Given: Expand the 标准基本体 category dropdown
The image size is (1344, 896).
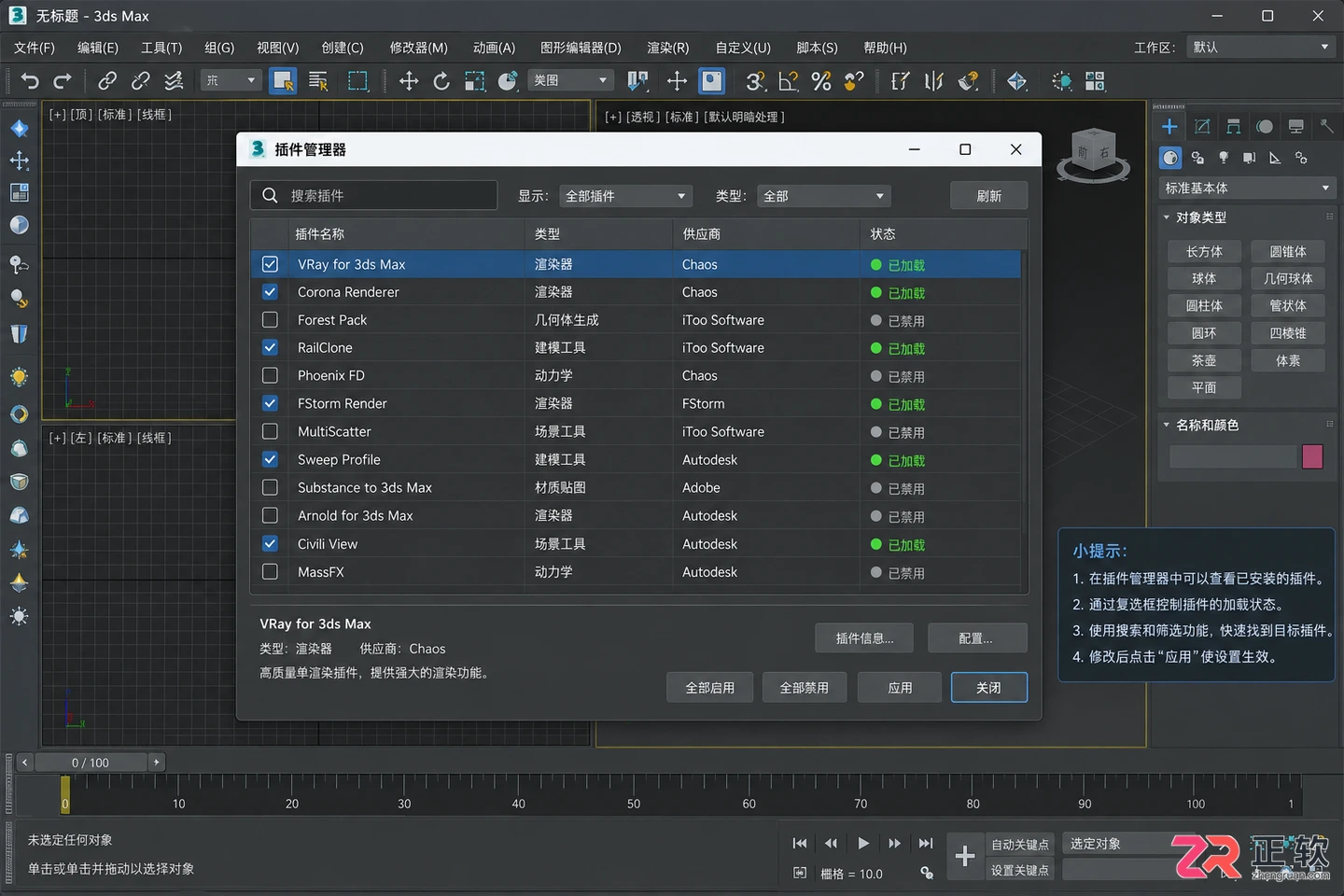Looking at the screenshot, I should 1246,189.
